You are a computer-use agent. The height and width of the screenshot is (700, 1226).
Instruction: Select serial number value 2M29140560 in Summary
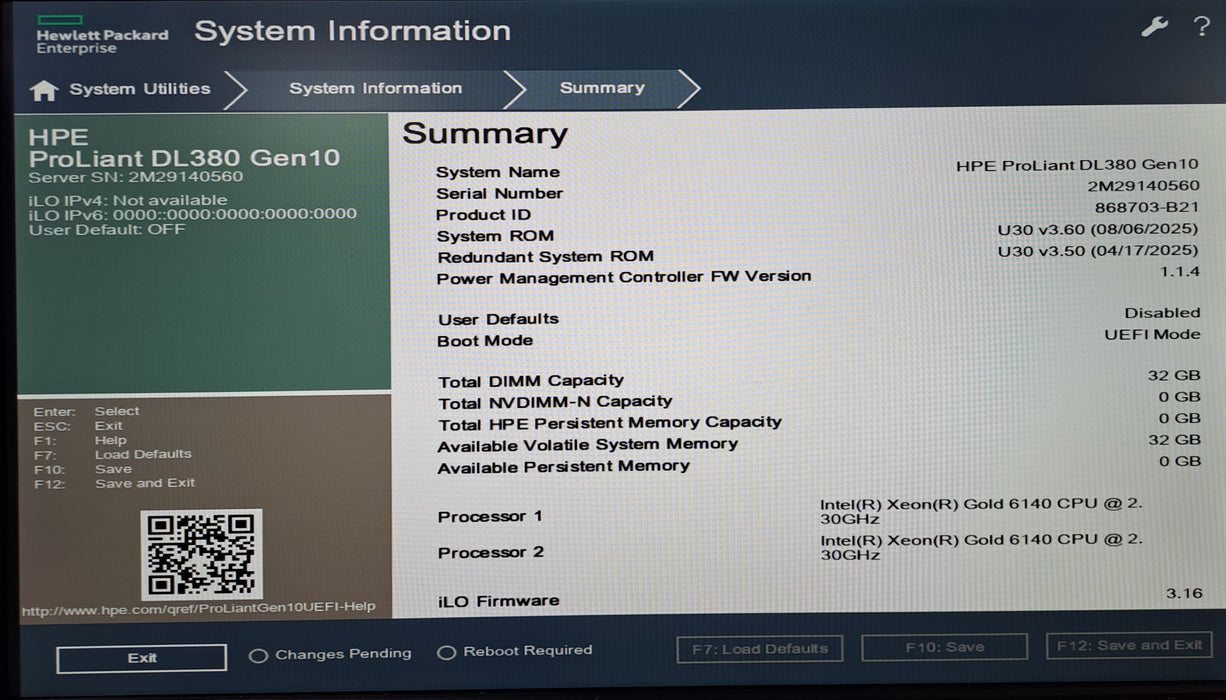1144,186
